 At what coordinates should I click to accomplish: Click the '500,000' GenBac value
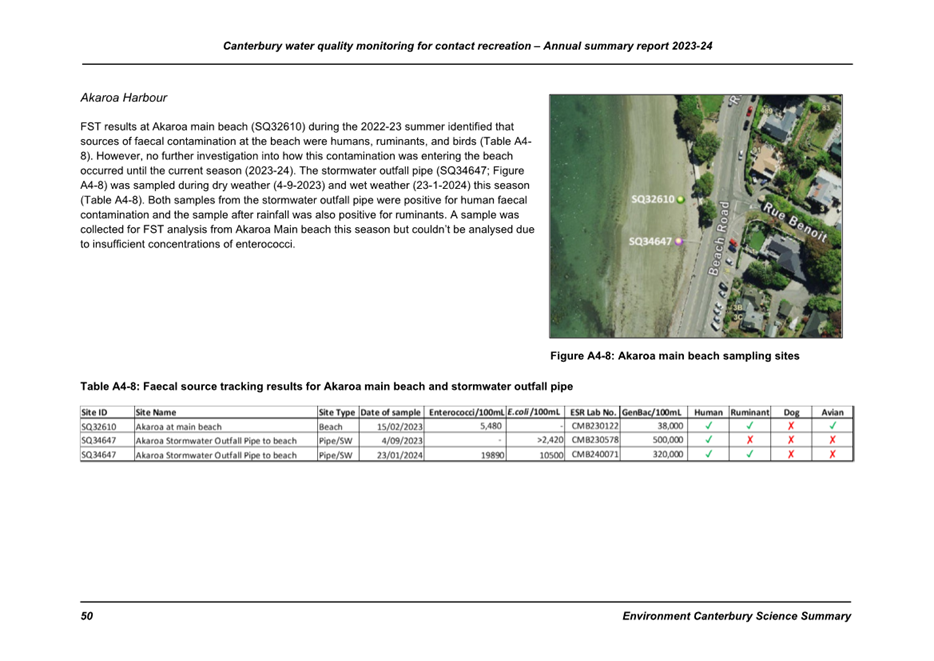(x=668, y=440)
